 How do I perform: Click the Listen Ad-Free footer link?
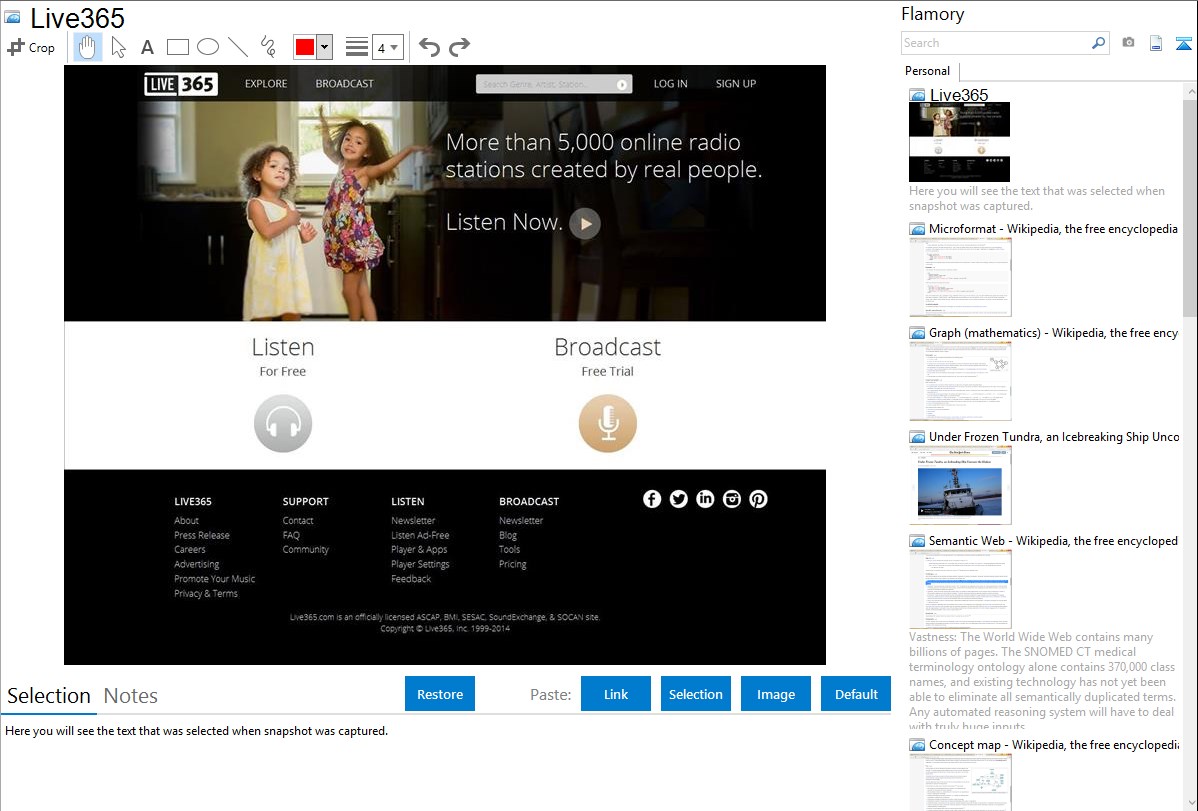click(x=420, y=535)
